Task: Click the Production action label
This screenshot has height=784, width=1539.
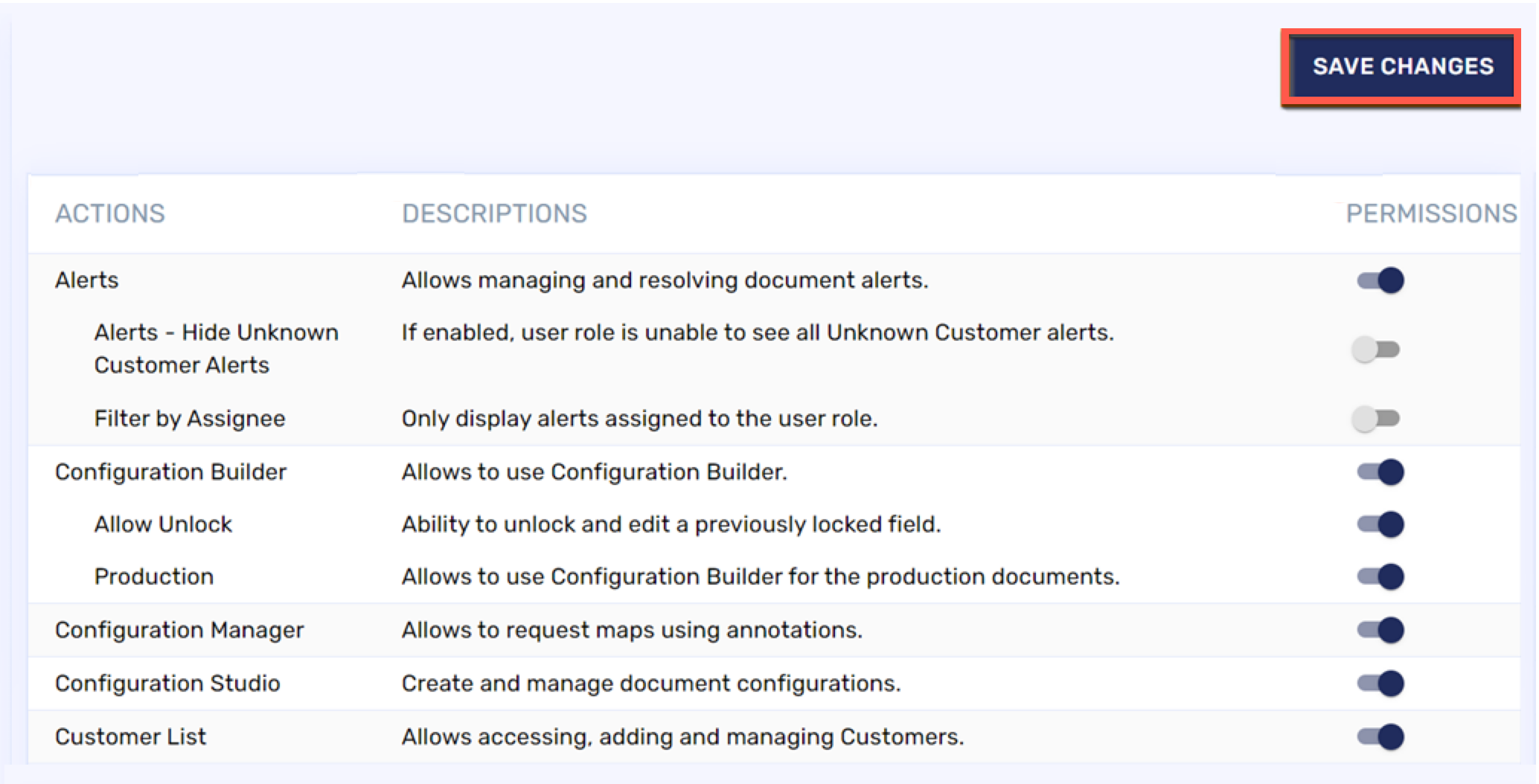Action: (x=154, y=576)
